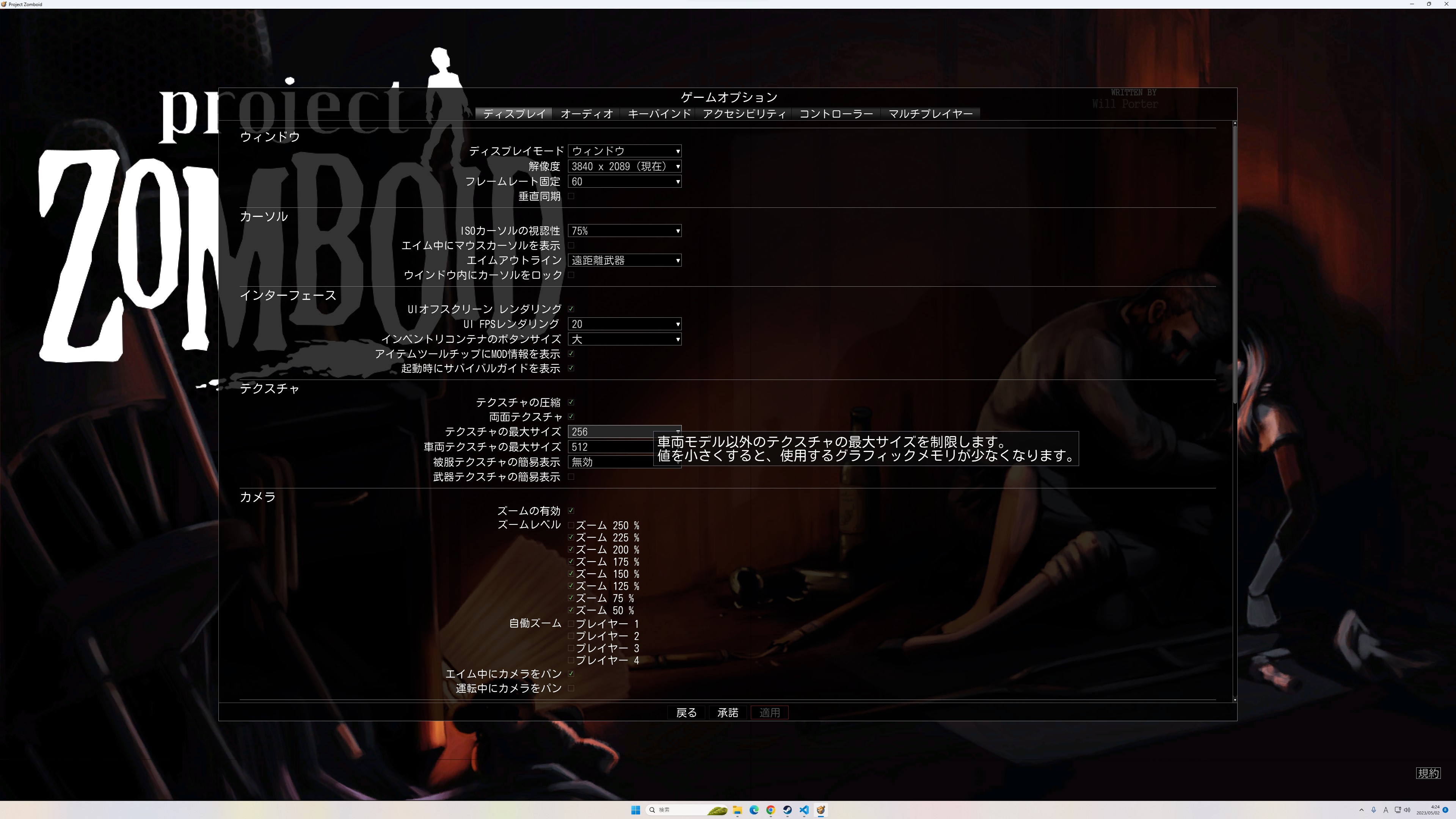Image resolution: width=1456 pixels, height=819 pixels.
Task: Toggle the ズーム 200 % checkbox
Action: (x=571, y=549)
